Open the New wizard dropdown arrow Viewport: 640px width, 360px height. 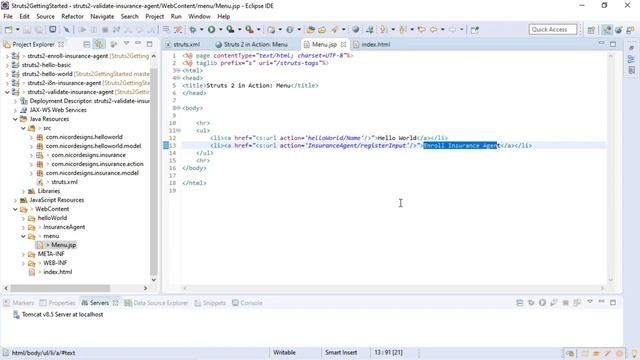[18, 29]
